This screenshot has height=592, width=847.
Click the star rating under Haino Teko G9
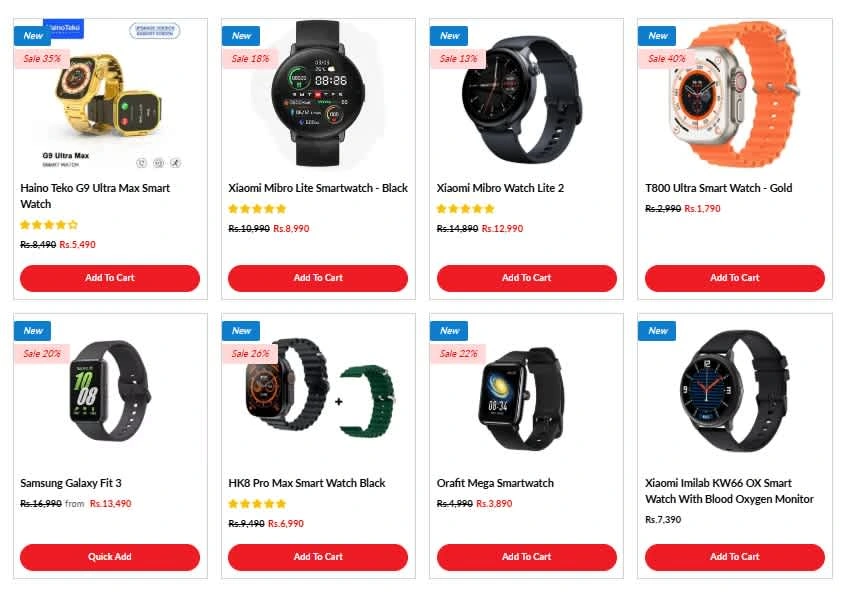tap(49, 225)
